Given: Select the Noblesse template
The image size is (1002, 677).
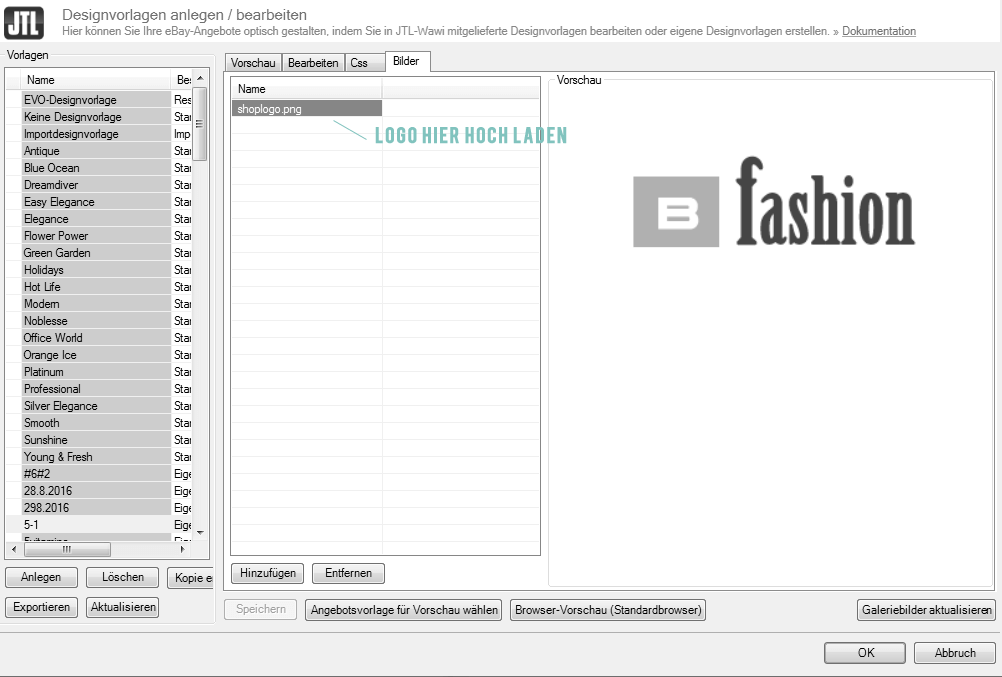Looking at the screenshot, I should tap(96, 321).
